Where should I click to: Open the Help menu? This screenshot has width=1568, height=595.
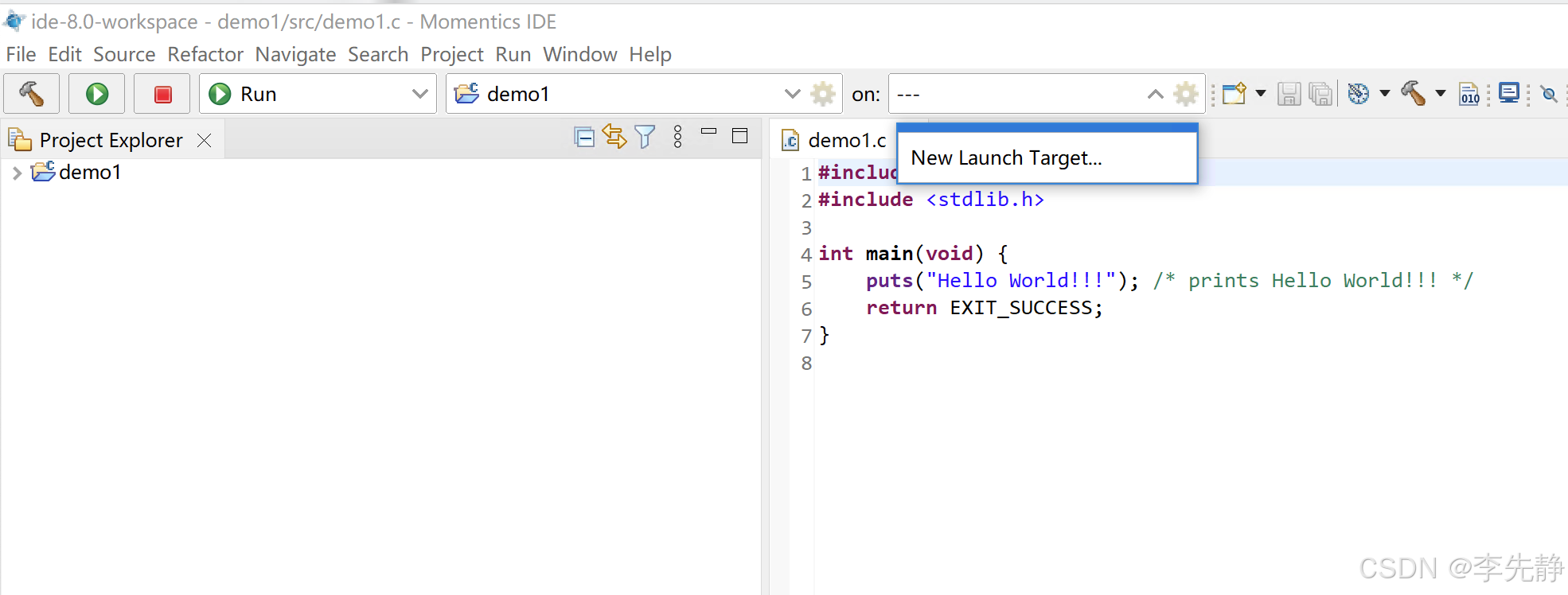[x=650, y=54]
